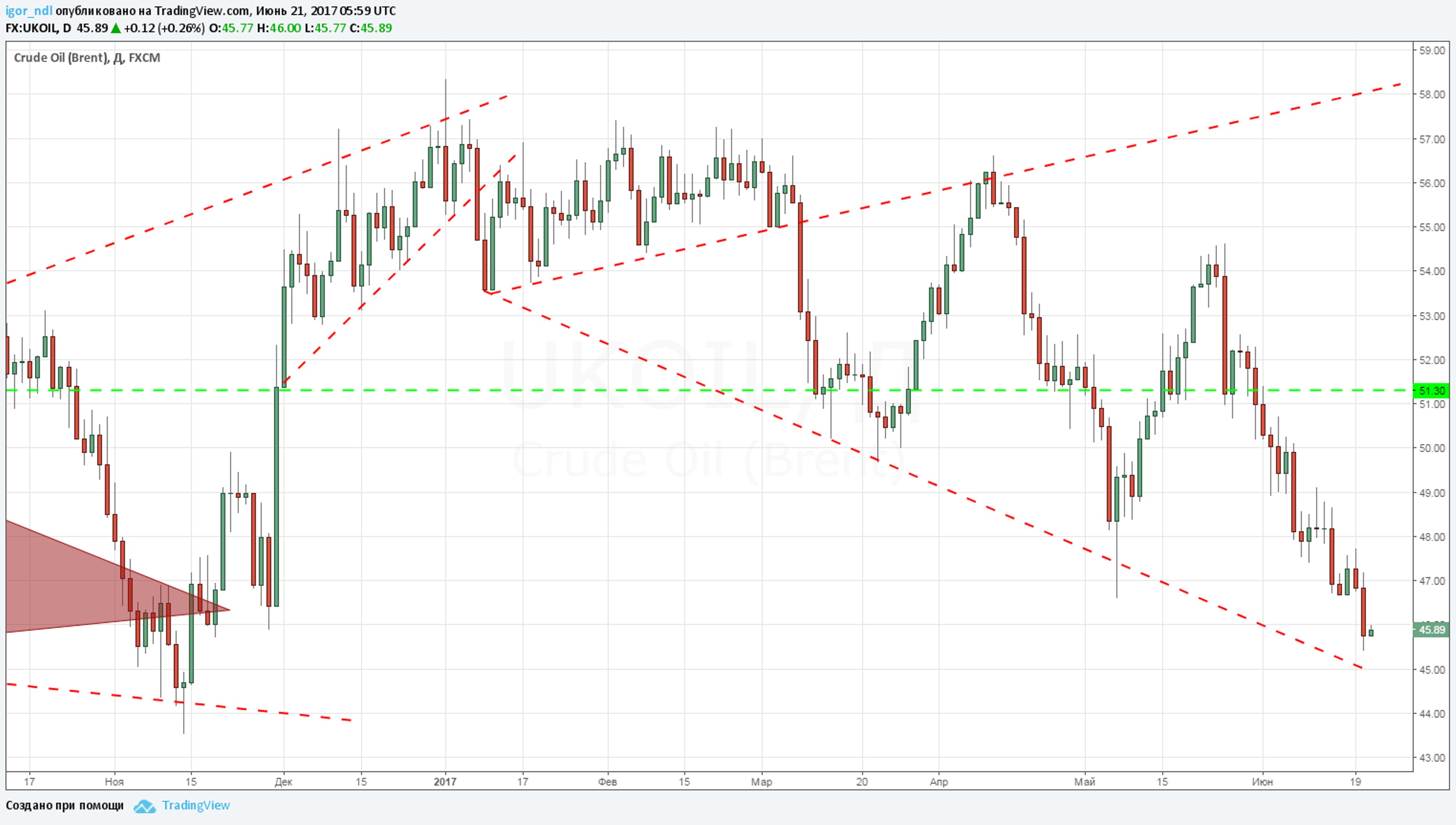Click the last small green candle near 45.89
Image resolution: width=1456 pixels, height=825 pixels.
1371,633
